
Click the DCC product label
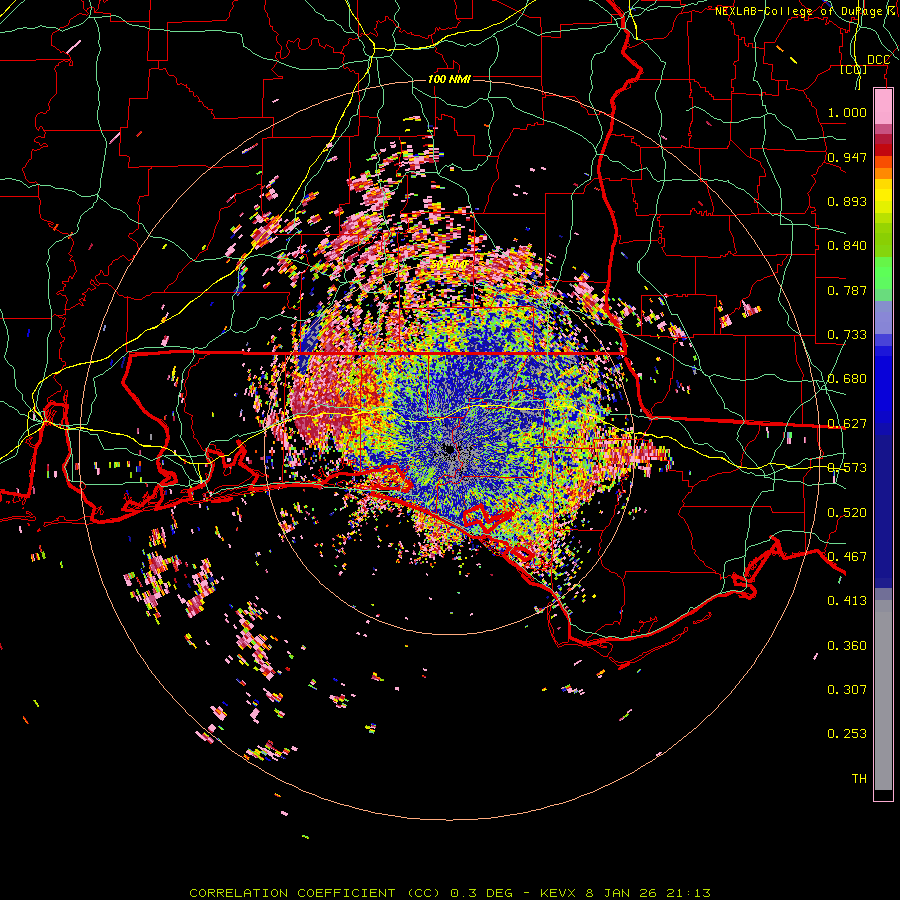click(878, 60)
